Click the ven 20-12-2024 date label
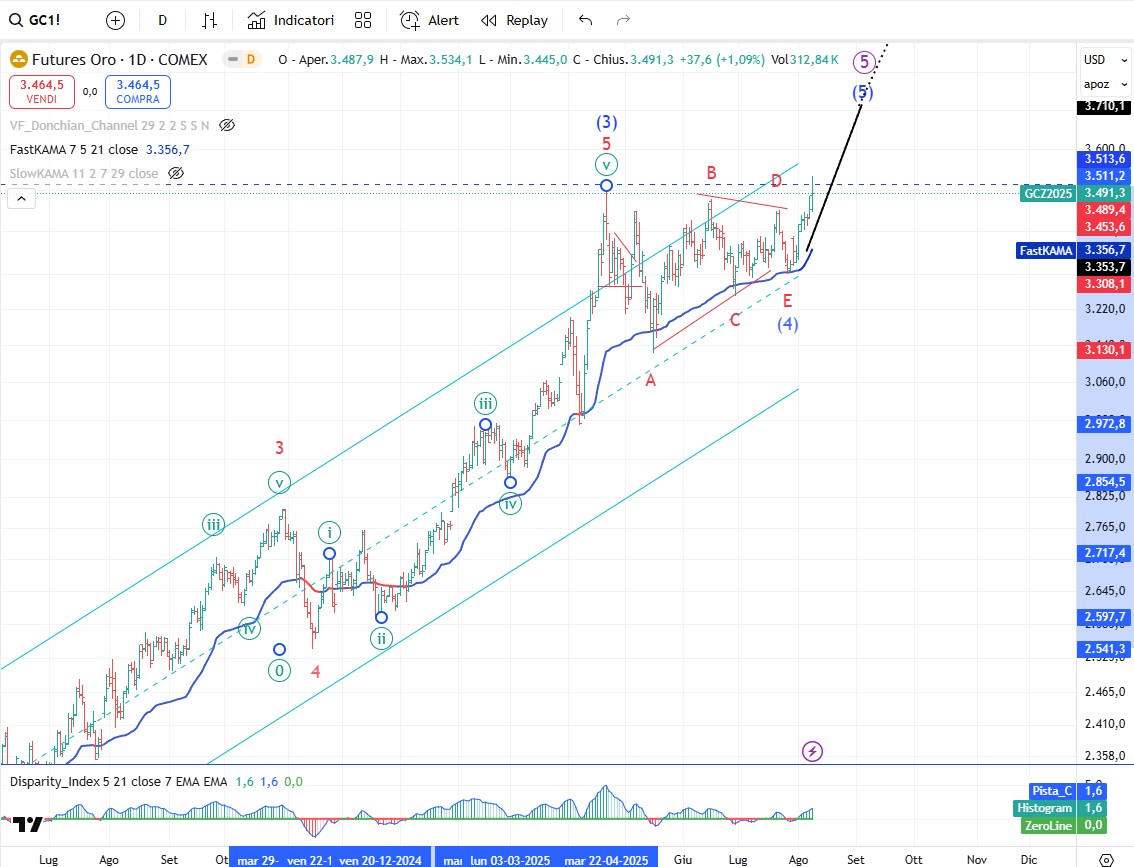The image size is (1134, 867). [380, 860]
